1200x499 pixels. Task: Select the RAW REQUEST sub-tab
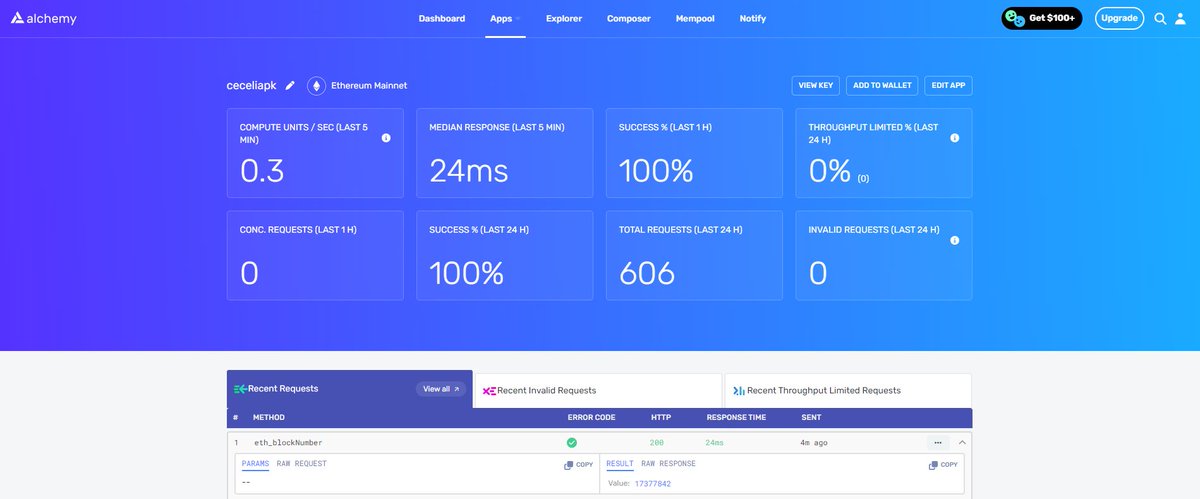click(302, 464)
